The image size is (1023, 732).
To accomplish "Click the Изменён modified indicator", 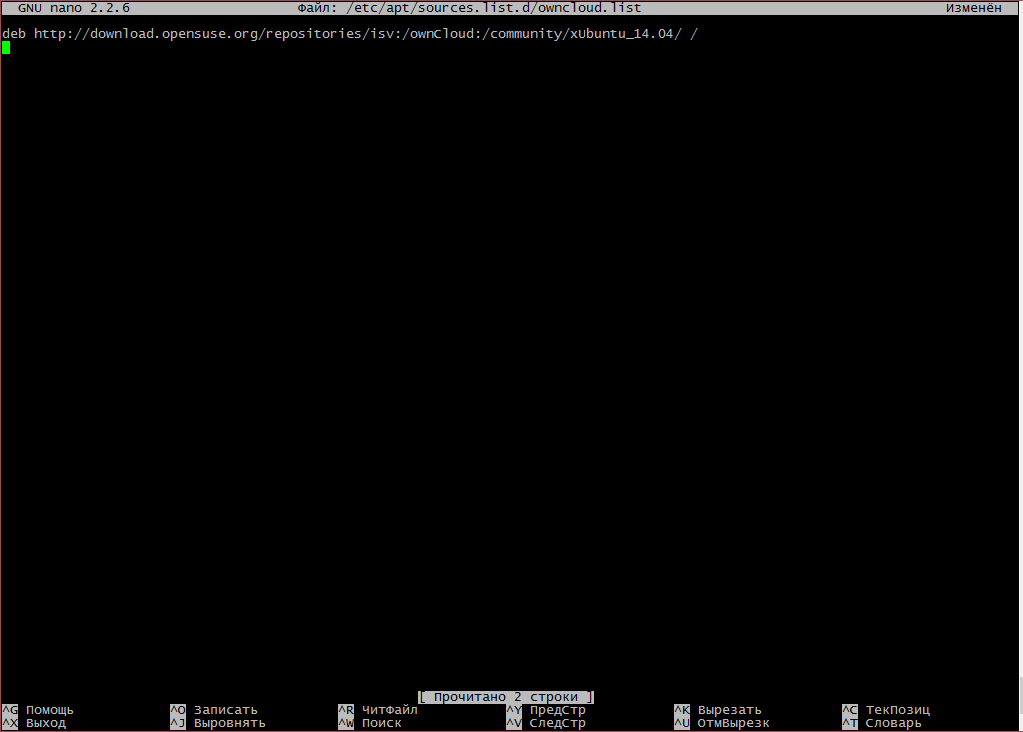I will point(973,8).
